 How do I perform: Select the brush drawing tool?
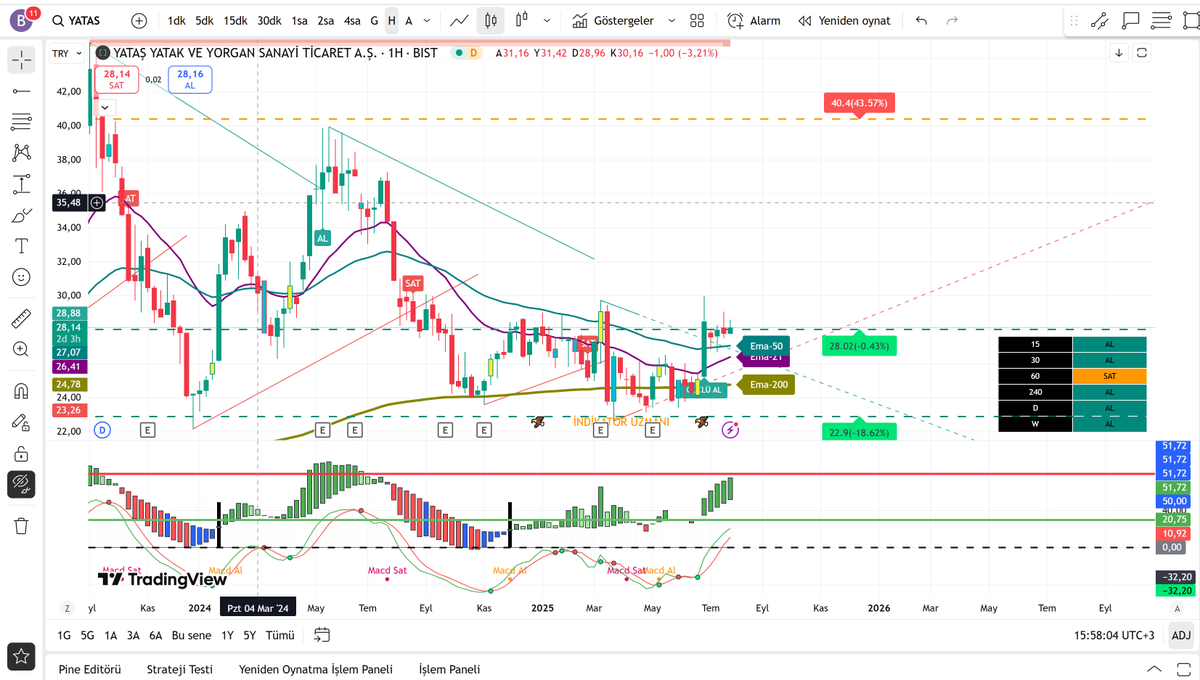tap(21, 215)
